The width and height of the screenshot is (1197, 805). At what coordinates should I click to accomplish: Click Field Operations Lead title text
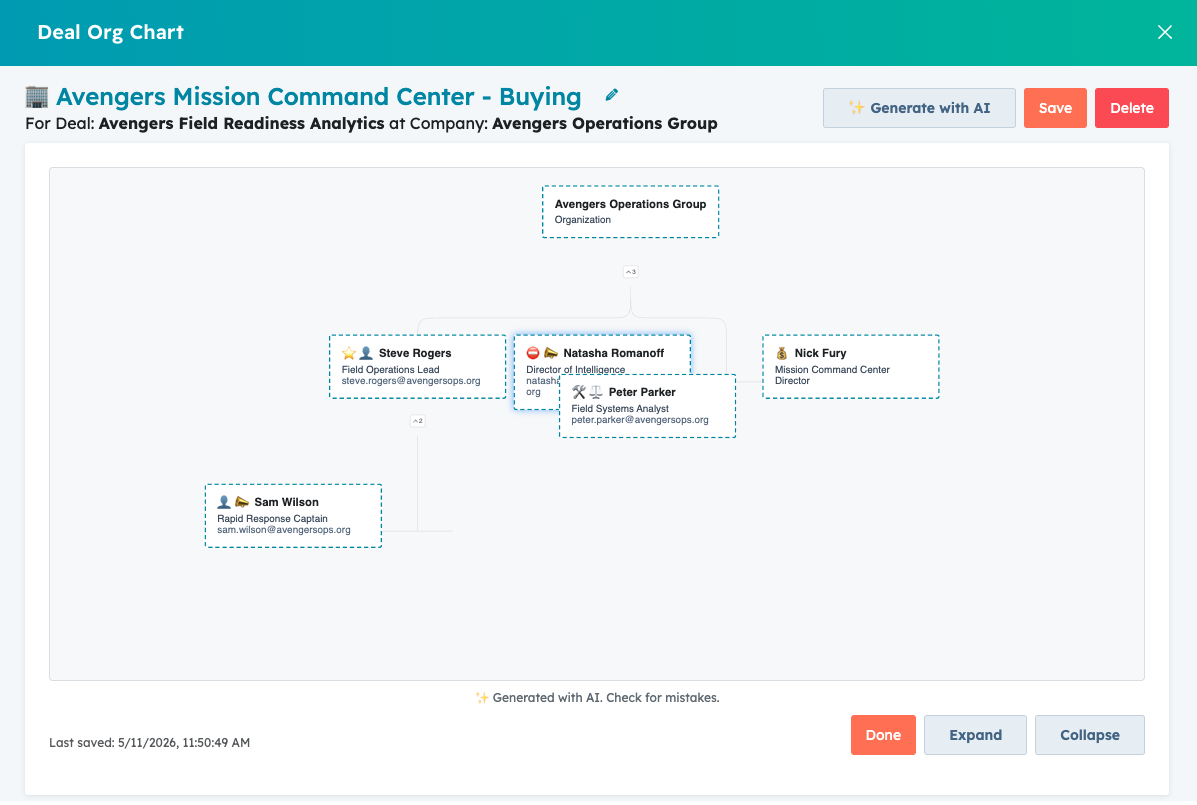[x=390, y=369]
